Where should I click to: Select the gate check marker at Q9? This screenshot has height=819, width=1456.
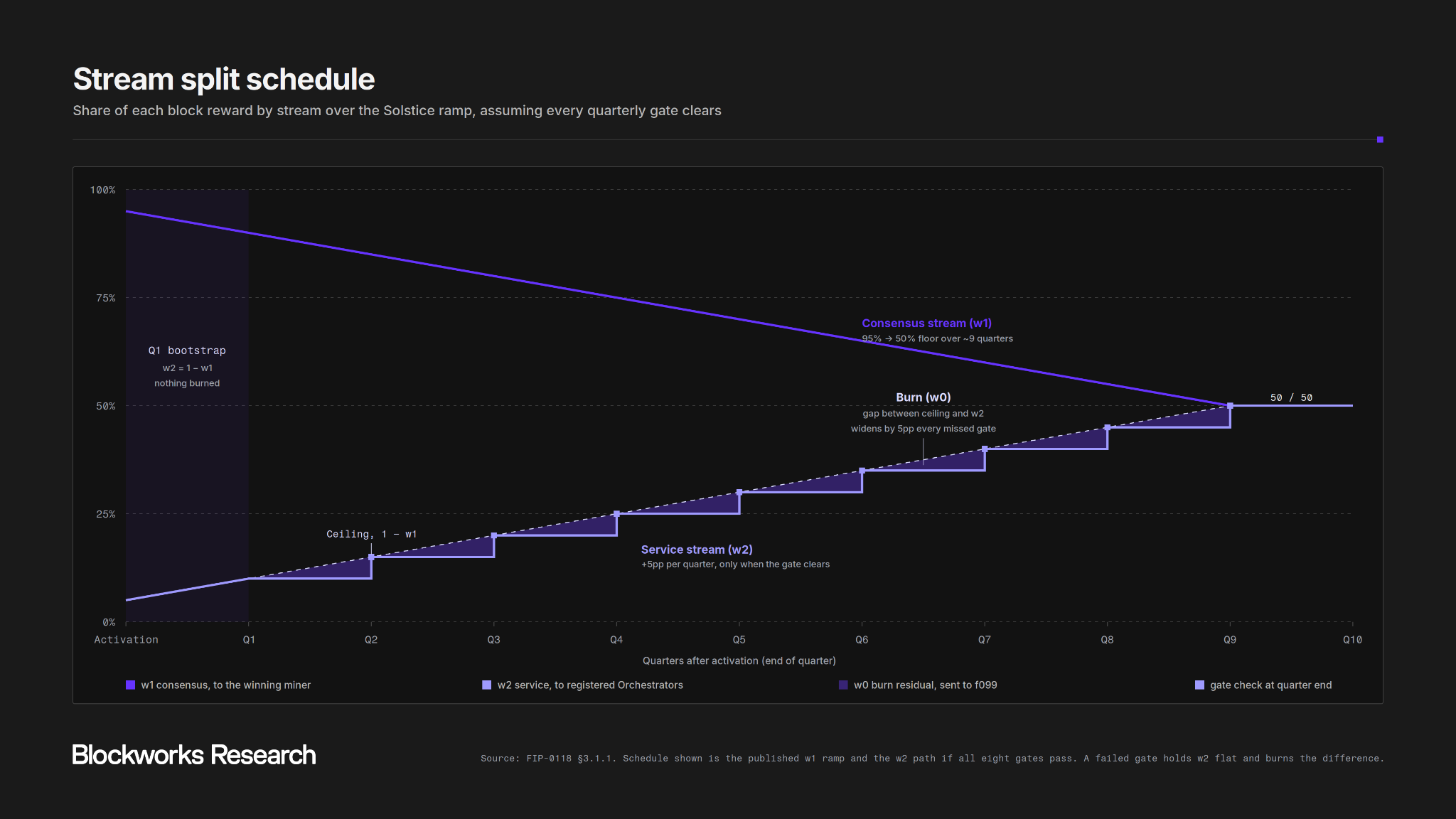point(1230,405)
